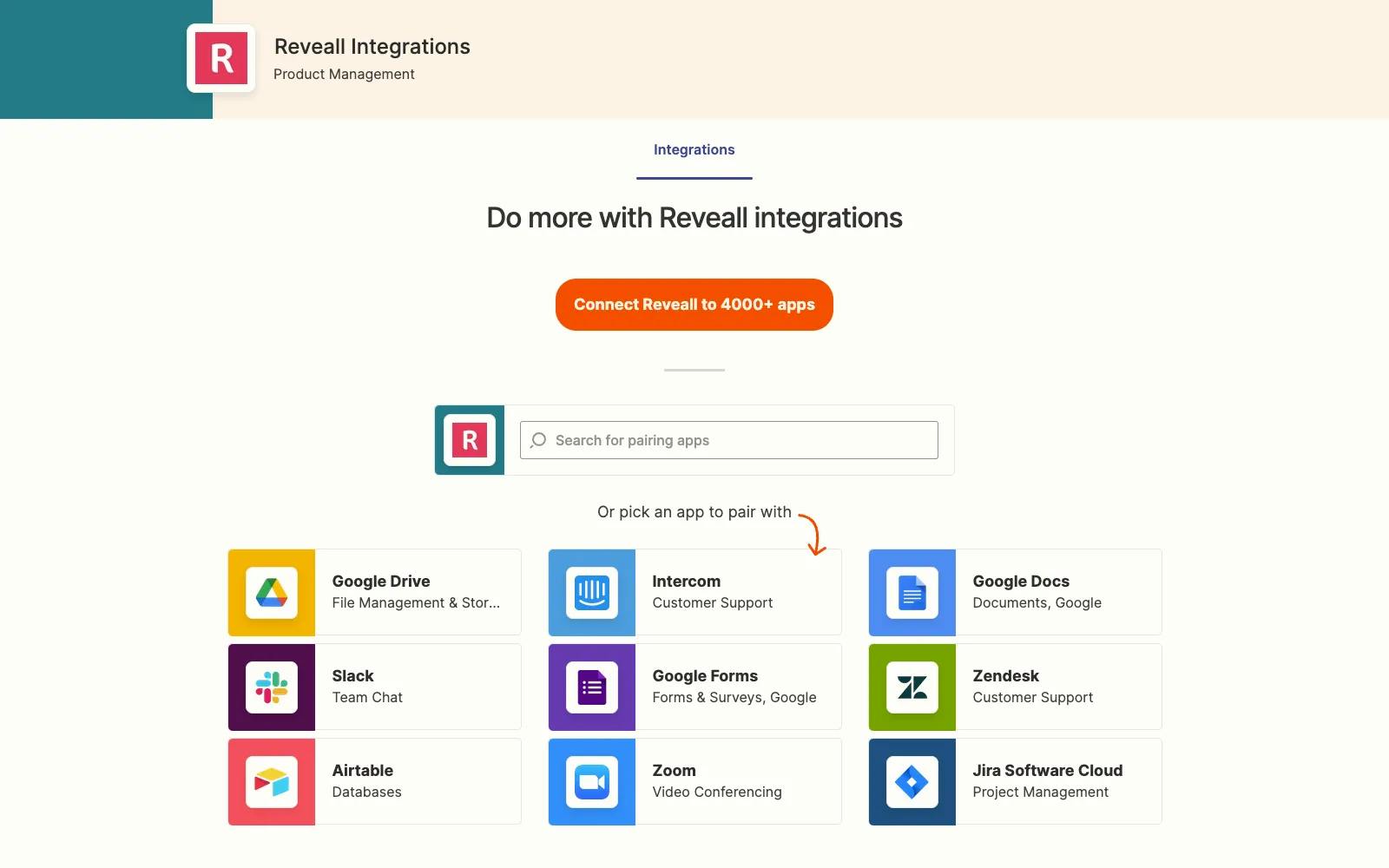Screen dimensions: 1389x868
Task: Click the Reveall Integrations page title
Action: pyautogui.click(x=372, y=47)
